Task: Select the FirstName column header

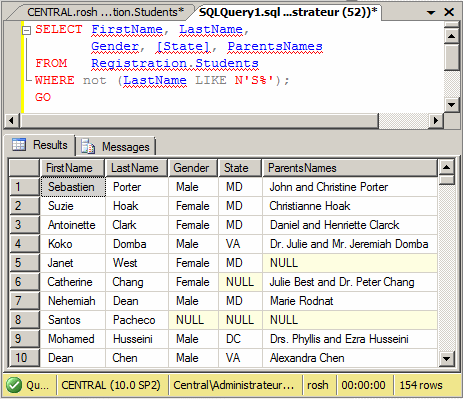Action: [72, 168]
